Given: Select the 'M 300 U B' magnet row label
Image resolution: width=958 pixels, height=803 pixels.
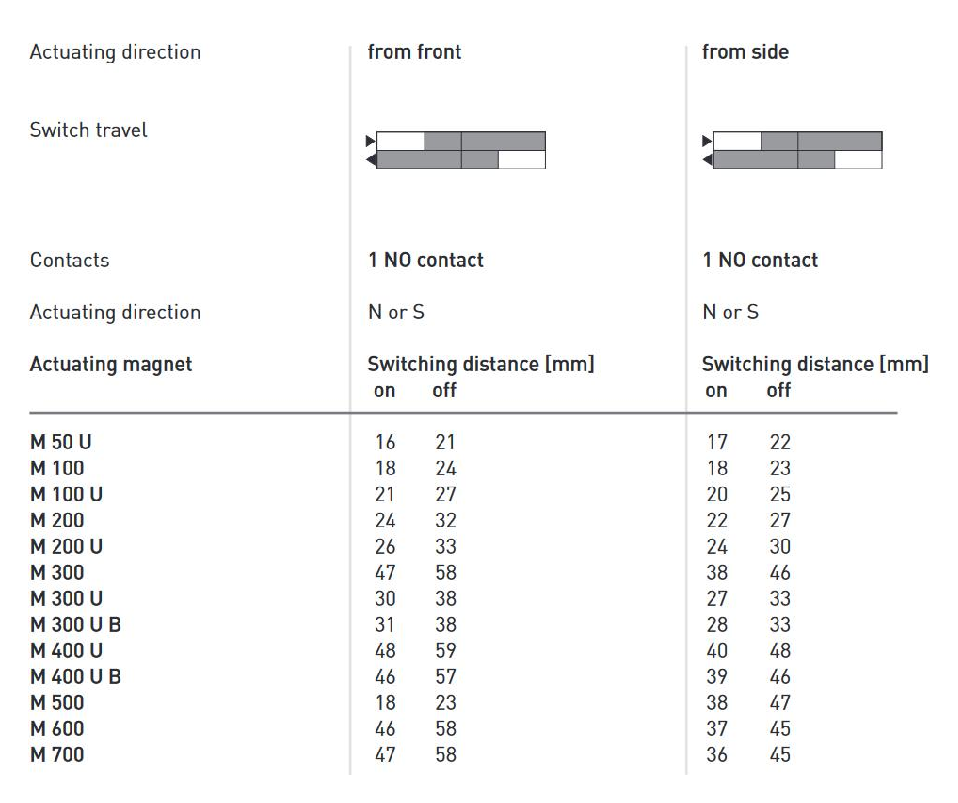Looking at the screenshot, I should click(76, 625).
